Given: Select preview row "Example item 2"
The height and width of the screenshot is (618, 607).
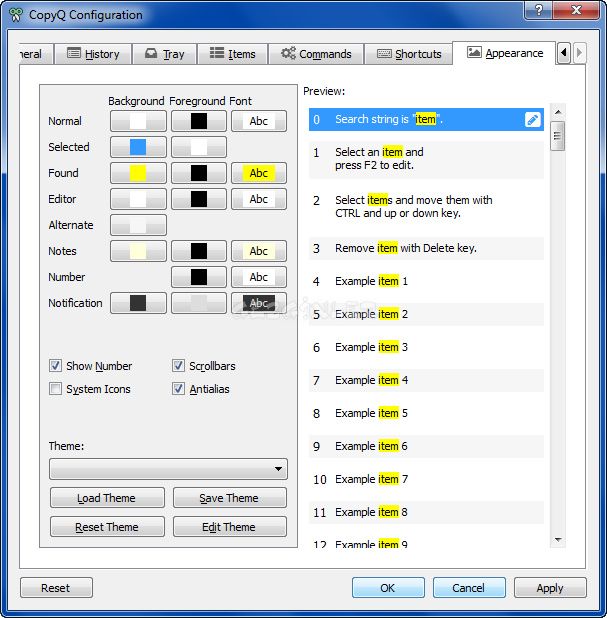Looking at the screenshot, I should 426,315.
